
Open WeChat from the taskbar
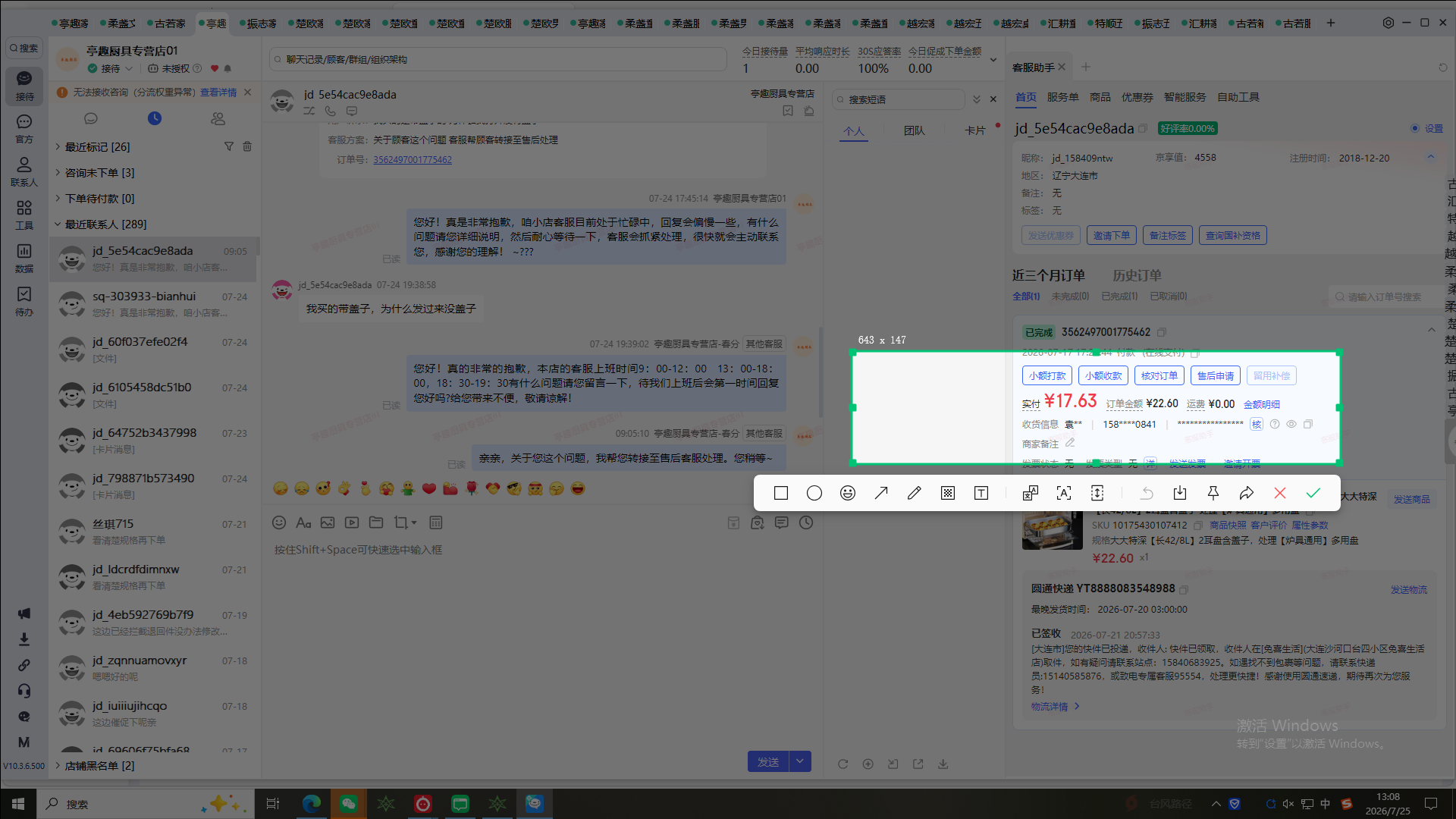click(x=349, y=804)
